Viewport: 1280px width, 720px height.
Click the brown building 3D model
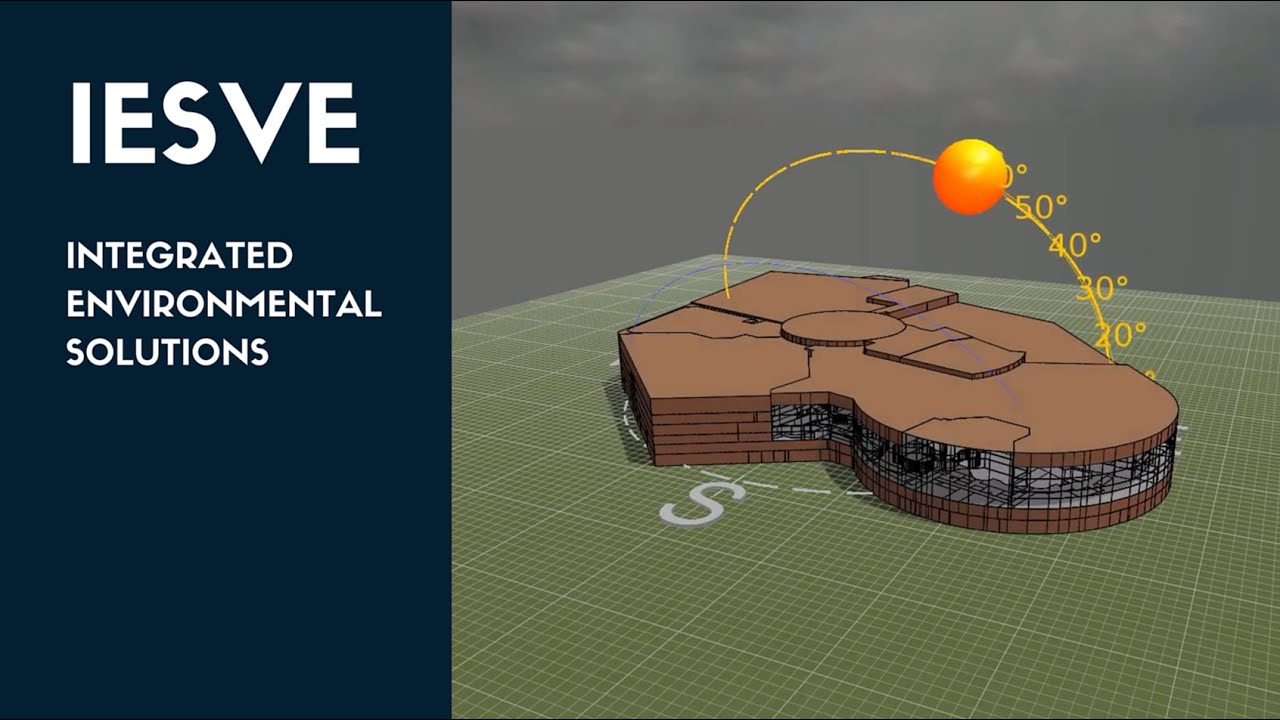[x=898, y=400]
